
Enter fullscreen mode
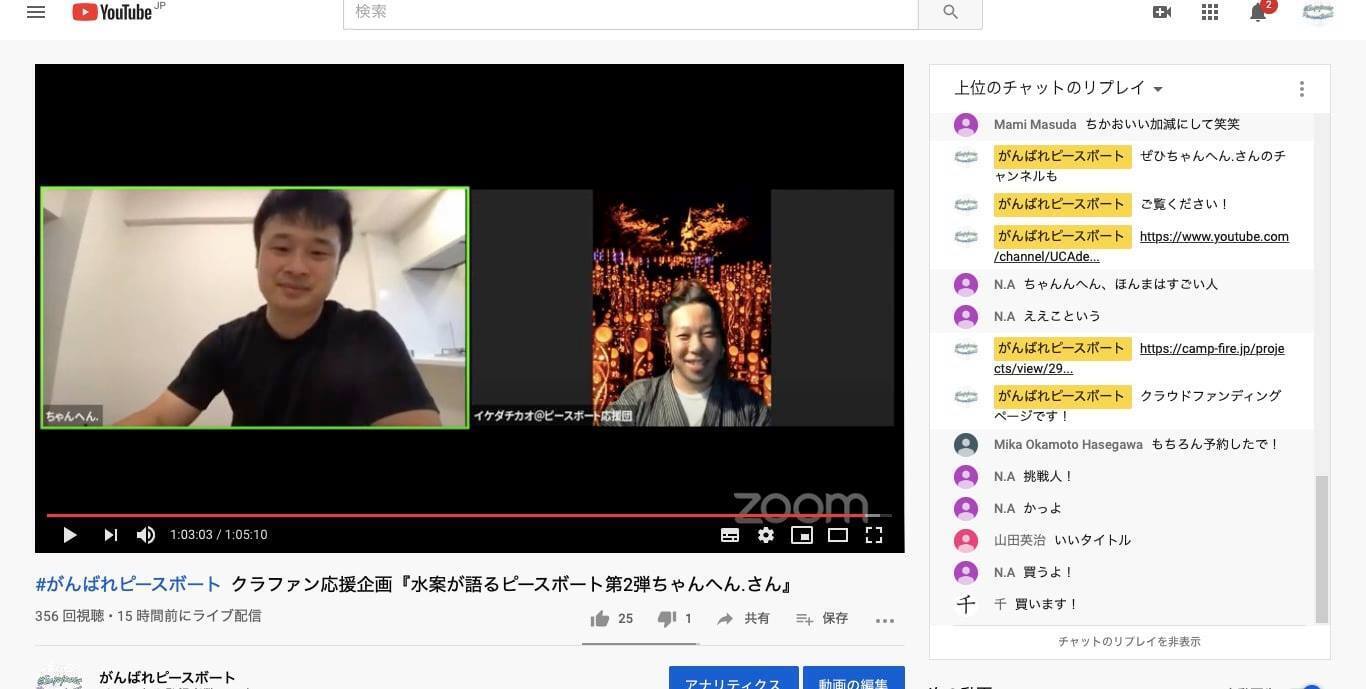coord(874,535)
